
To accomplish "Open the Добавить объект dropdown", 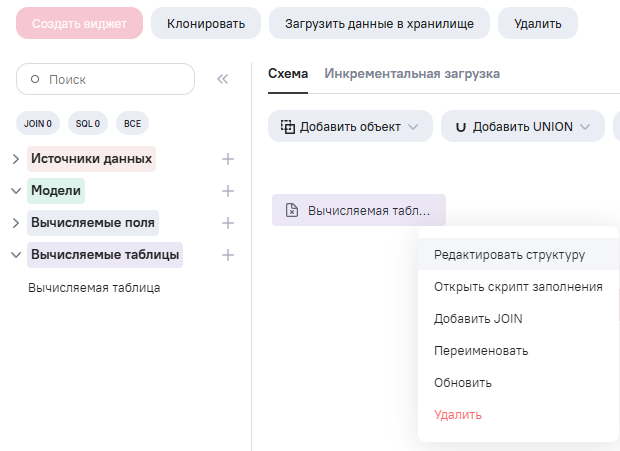I will (x=350, y=127).
